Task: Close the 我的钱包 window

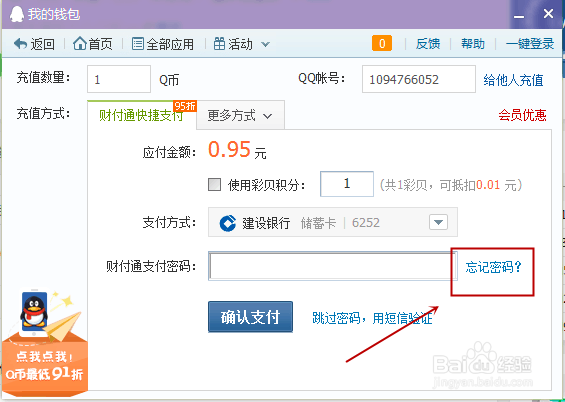Action: [x=548, y=14]
